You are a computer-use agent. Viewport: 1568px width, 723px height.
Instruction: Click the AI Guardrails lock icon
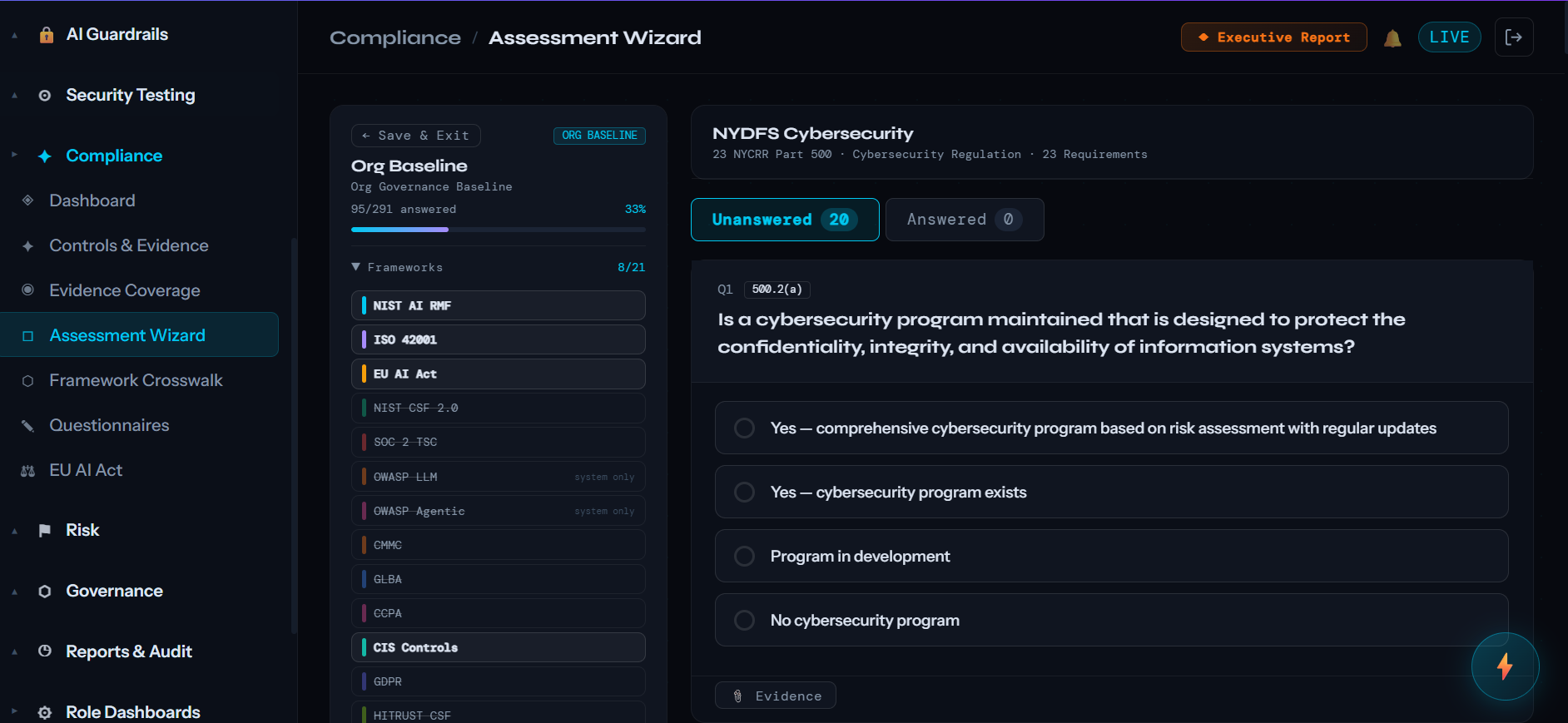point(47,34)
